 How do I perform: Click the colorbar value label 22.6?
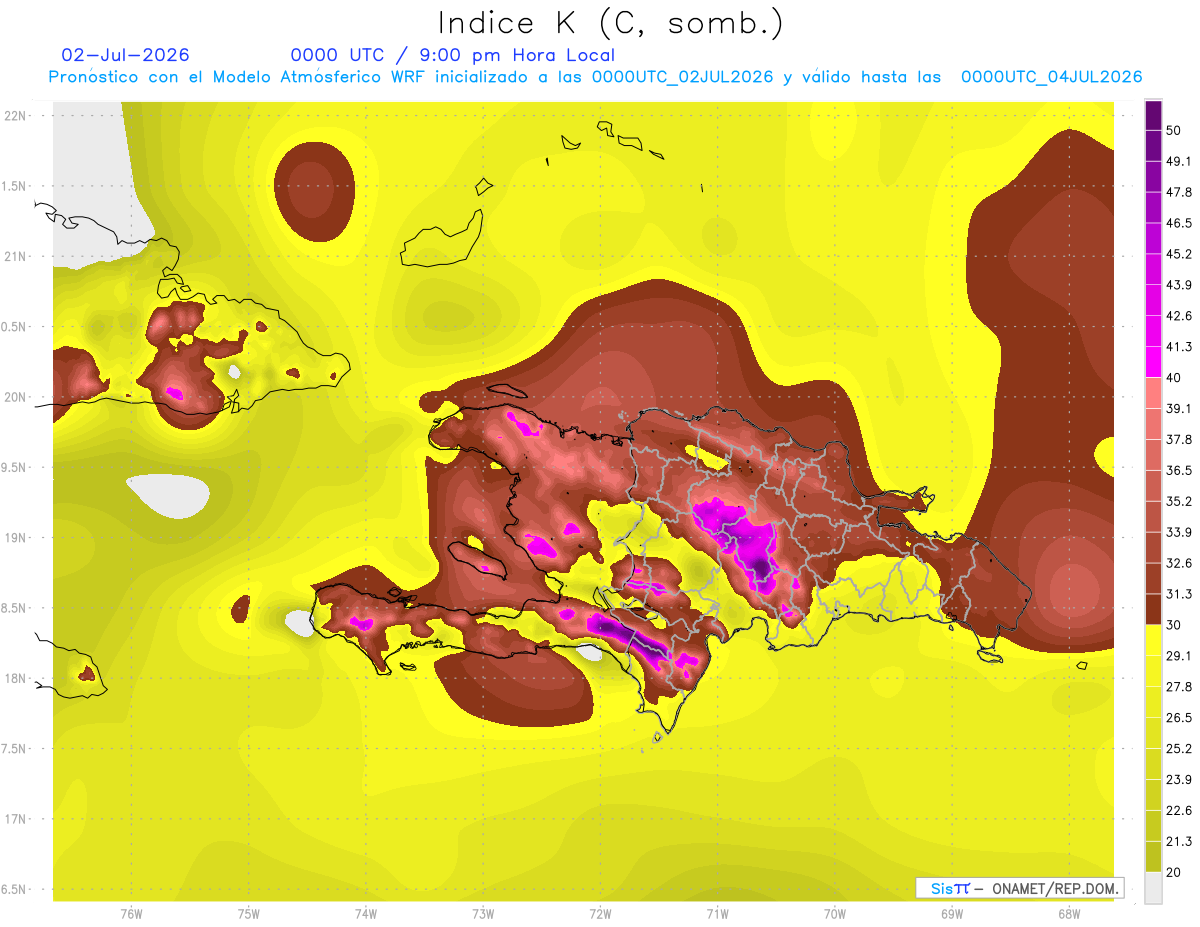coord(1179,811)
